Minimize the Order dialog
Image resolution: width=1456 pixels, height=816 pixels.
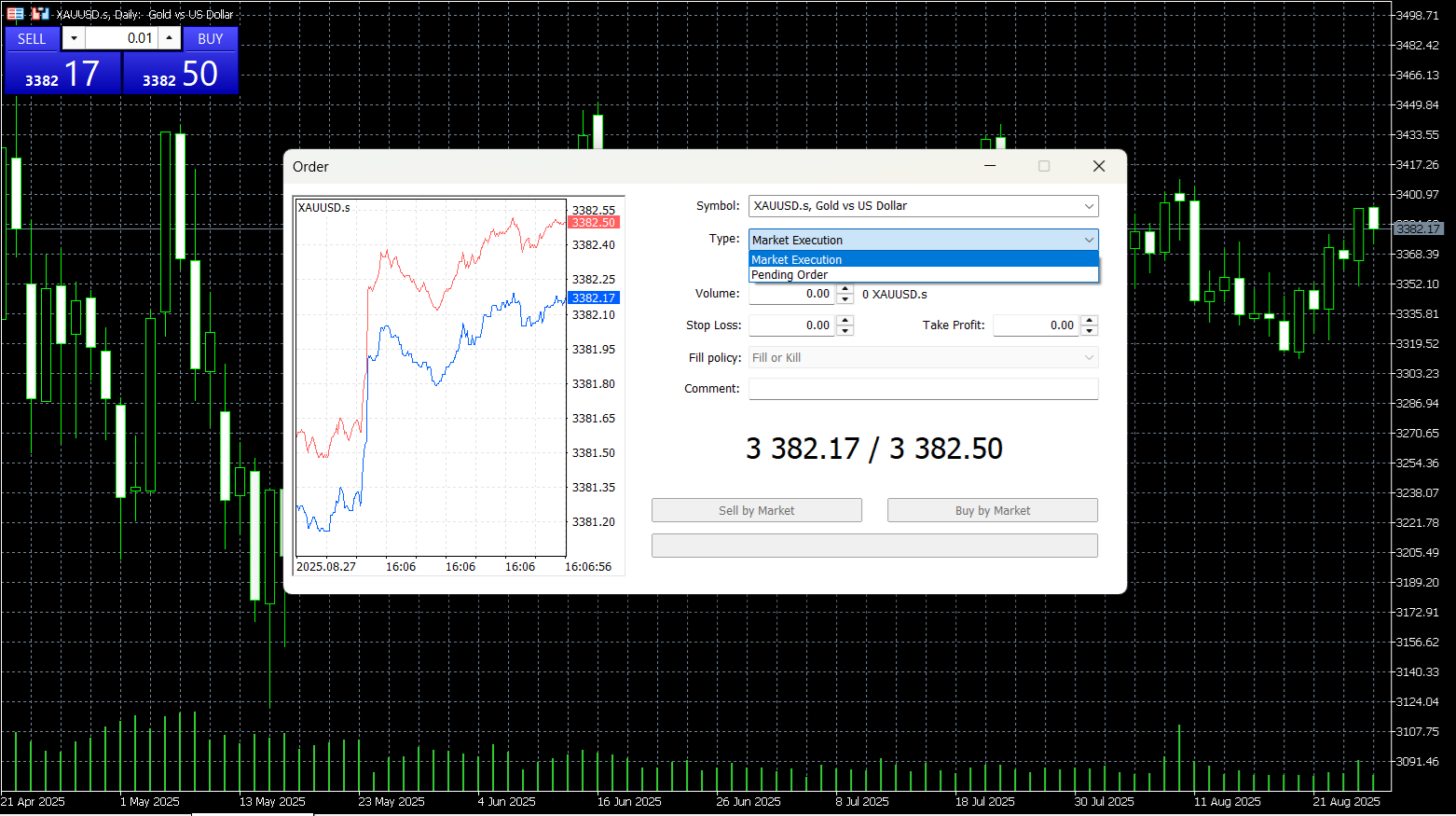click(x=990, y=166)
